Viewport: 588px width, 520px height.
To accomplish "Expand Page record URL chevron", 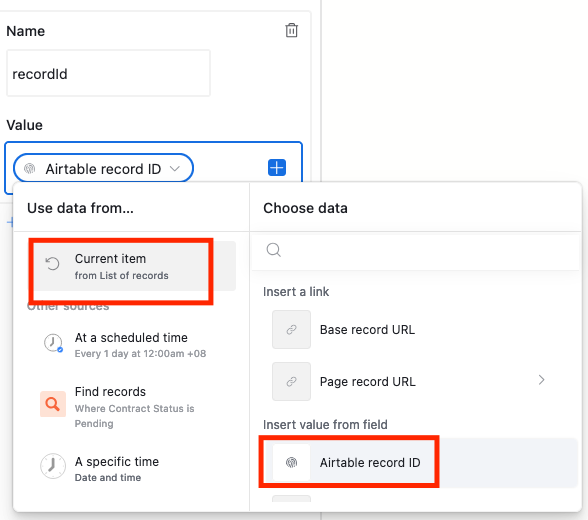I will [x=542, y=380].
